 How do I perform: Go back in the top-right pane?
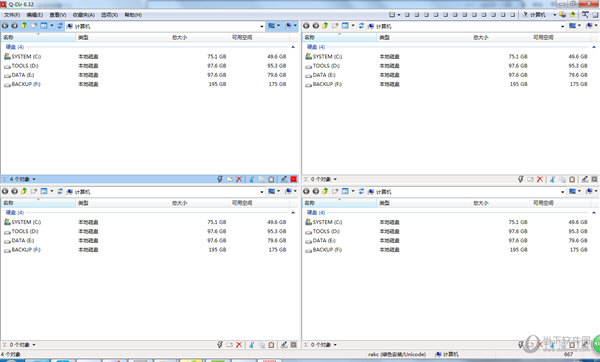306,26
